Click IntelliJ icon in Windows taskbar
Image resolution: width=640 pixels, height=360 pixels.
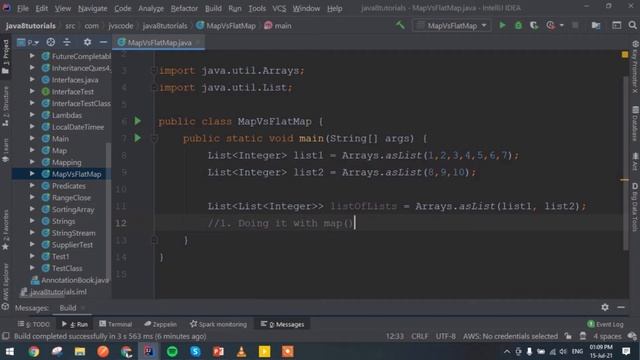149,351
